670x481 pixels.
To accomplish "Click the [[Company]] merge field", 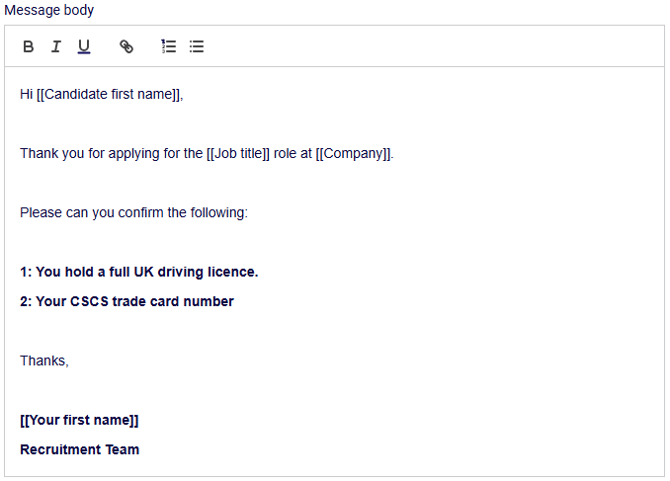I will click(353, 154).
